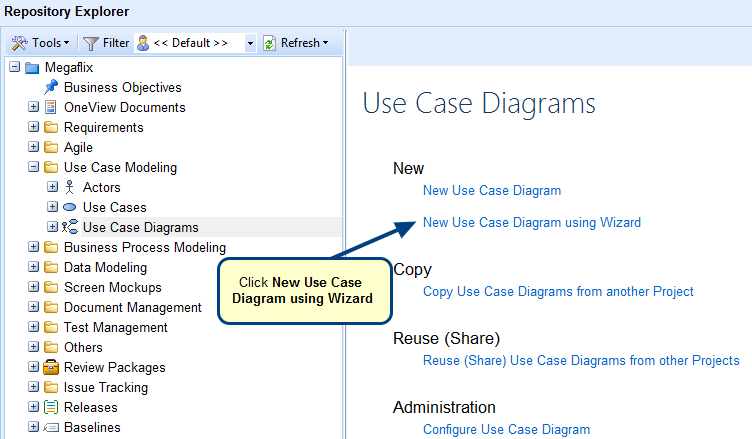Open the Refresh dropdown arrow
Viewport: 752px width, 439px height.
pyautogui.click(x=326, y=43)
